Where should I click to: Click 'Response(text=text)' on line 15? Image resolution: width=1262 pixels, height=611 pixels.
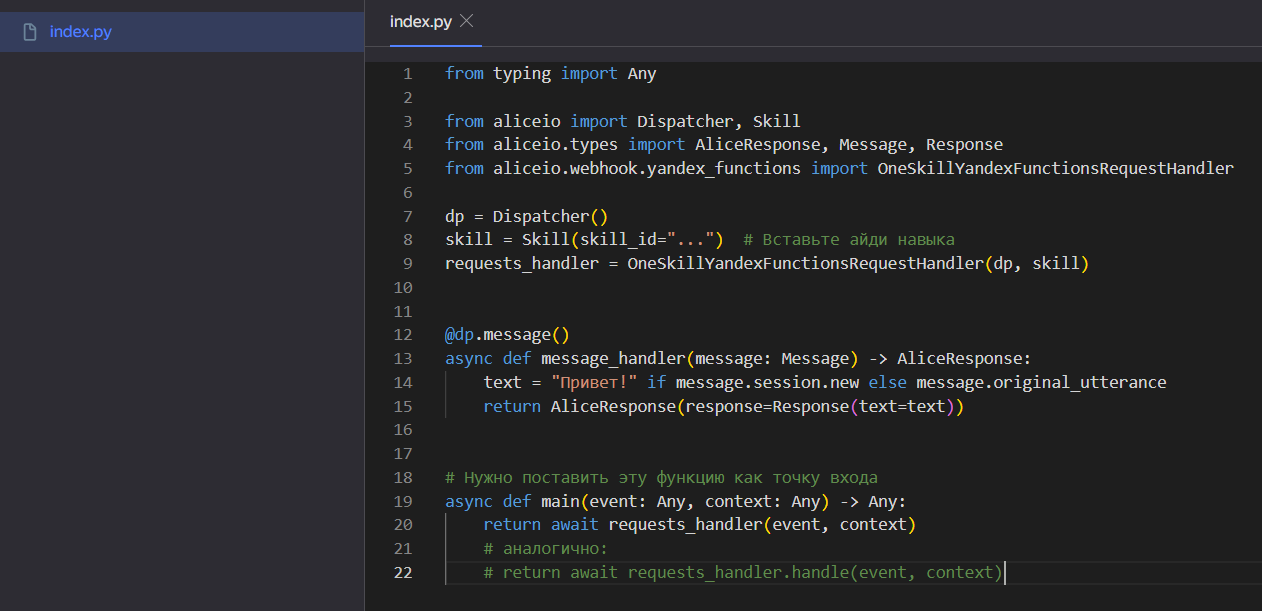coord(863,407)
